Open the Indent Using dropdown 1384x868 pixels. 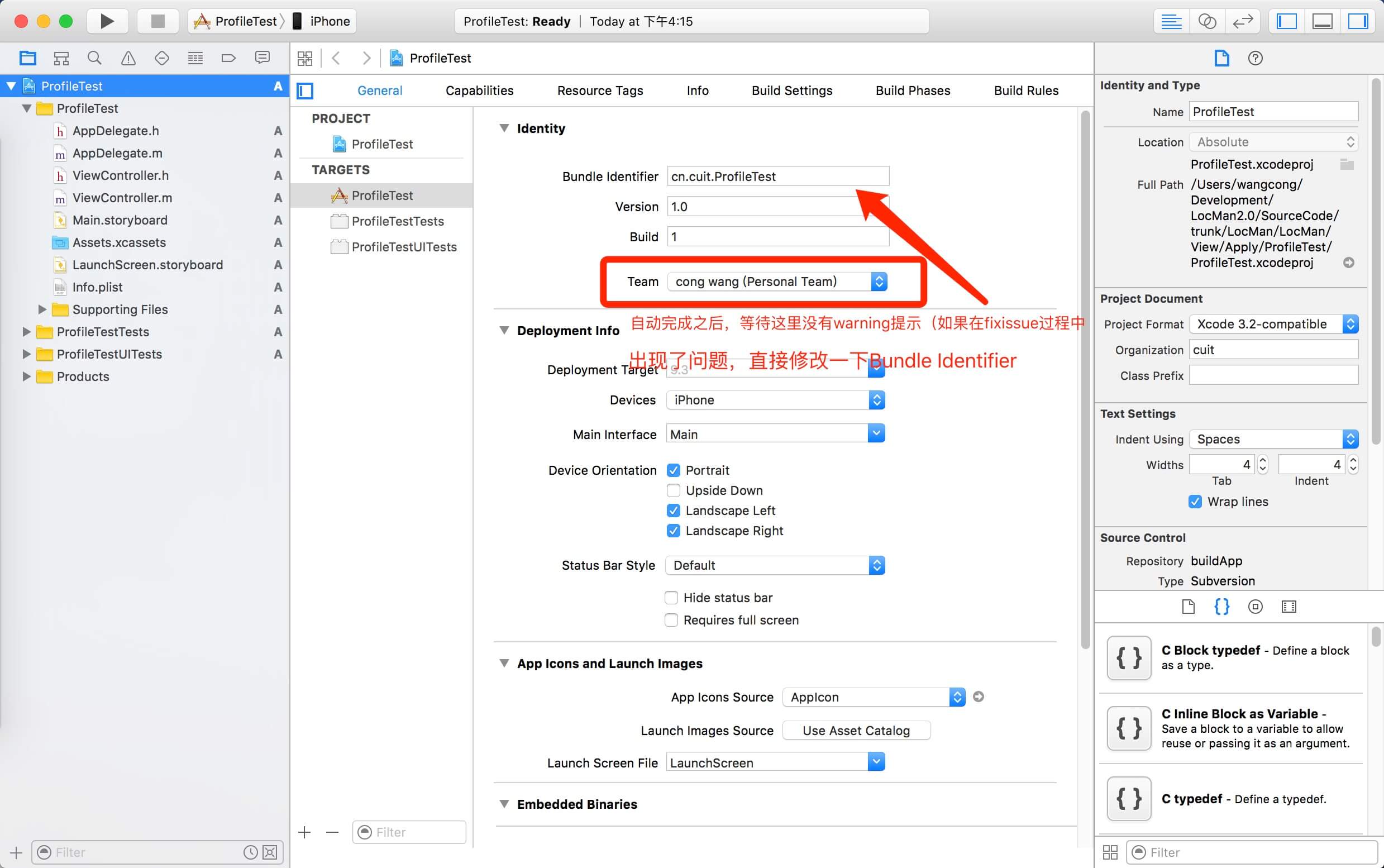coord(1273,439)
